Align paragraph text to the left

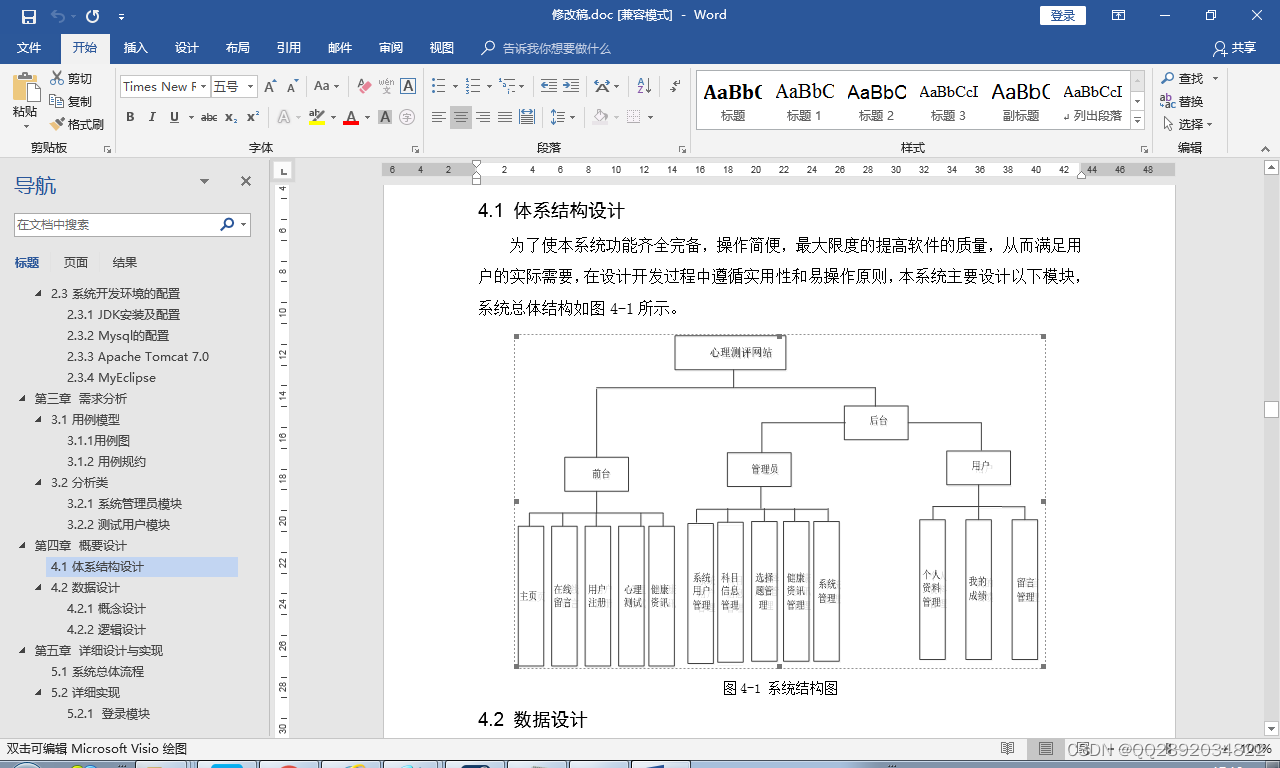pos(439,117)
